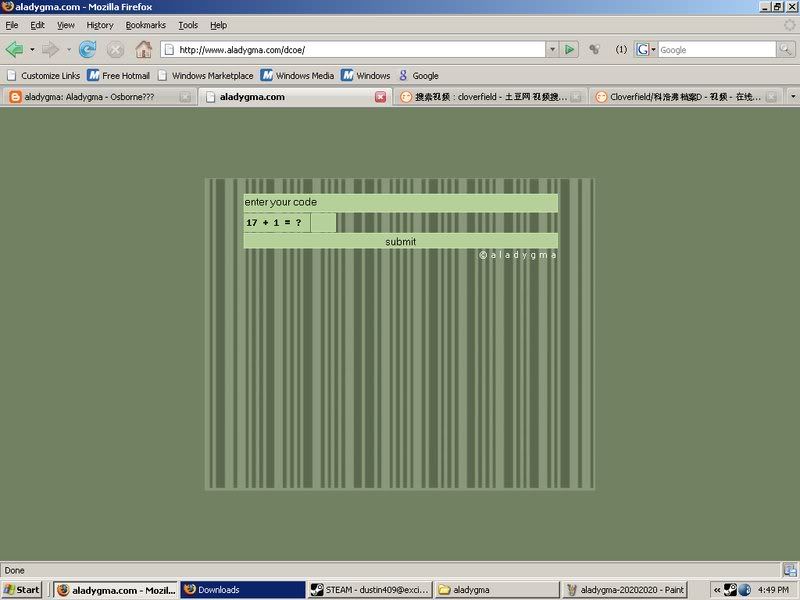Click the submit button on the page
This screenshot has height=600, width=800.
[x=400, y=241]
